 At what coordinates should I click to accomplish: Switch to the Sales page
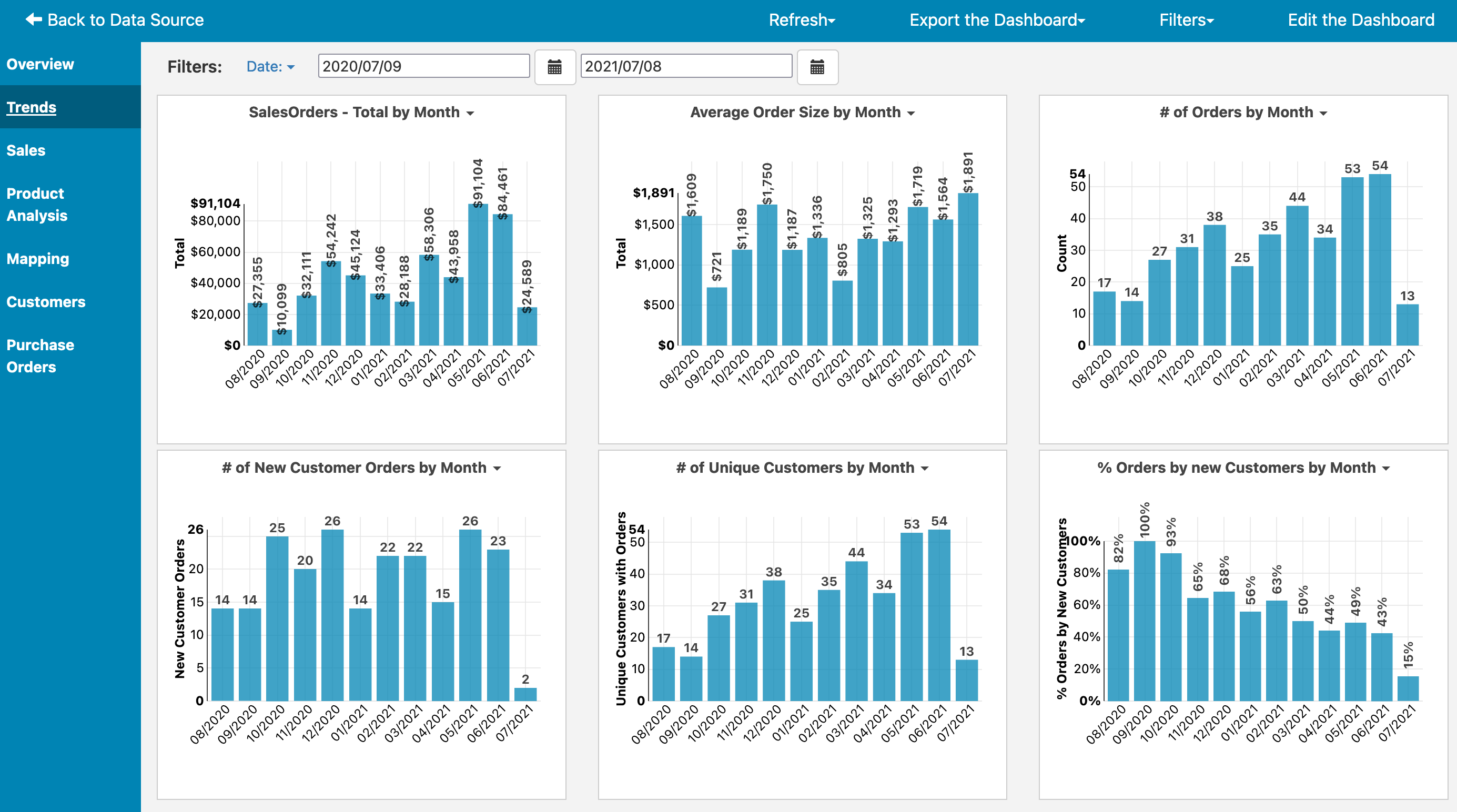click(26, 150)
